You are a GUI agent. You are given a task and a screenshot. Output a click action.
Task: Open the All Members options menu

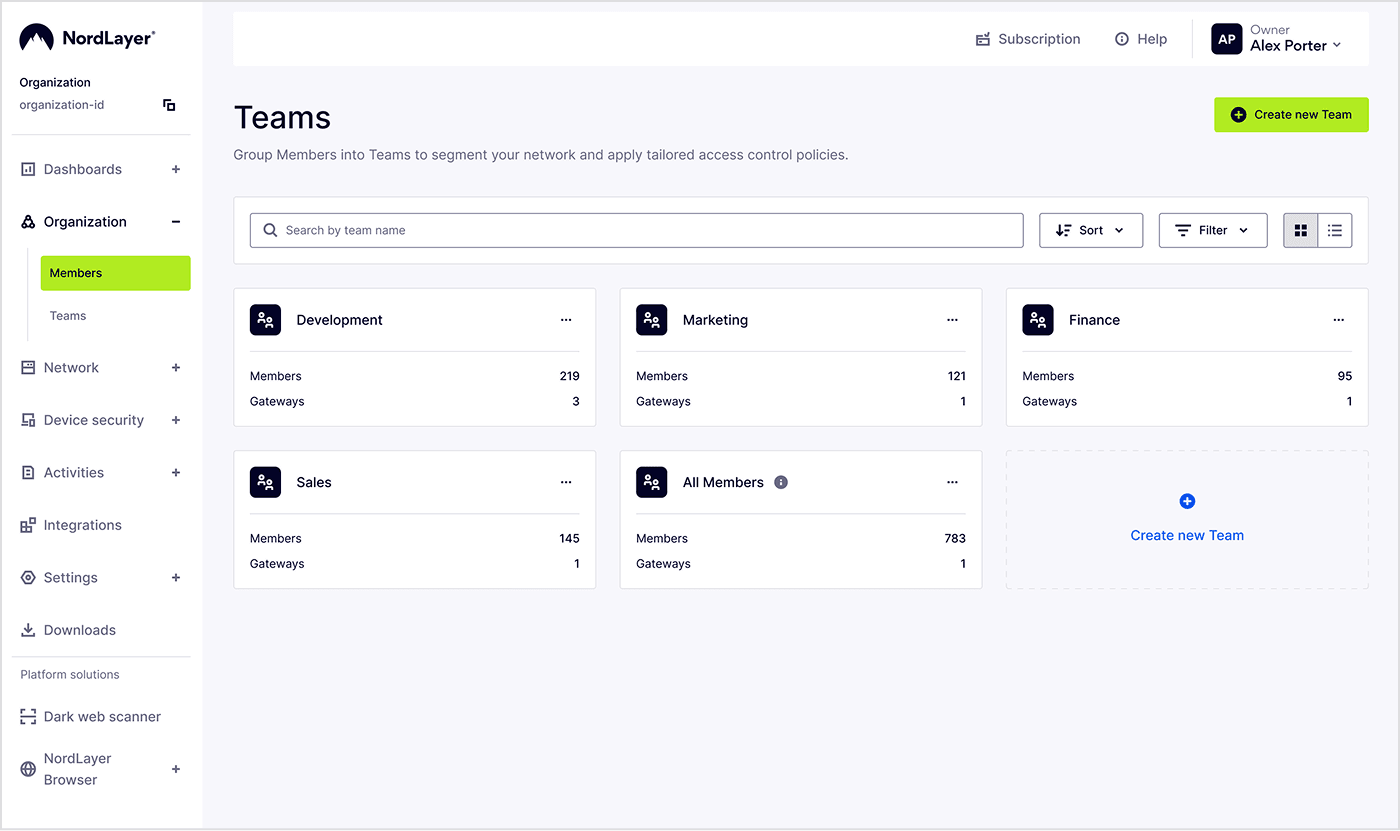[x=952, y=482]
